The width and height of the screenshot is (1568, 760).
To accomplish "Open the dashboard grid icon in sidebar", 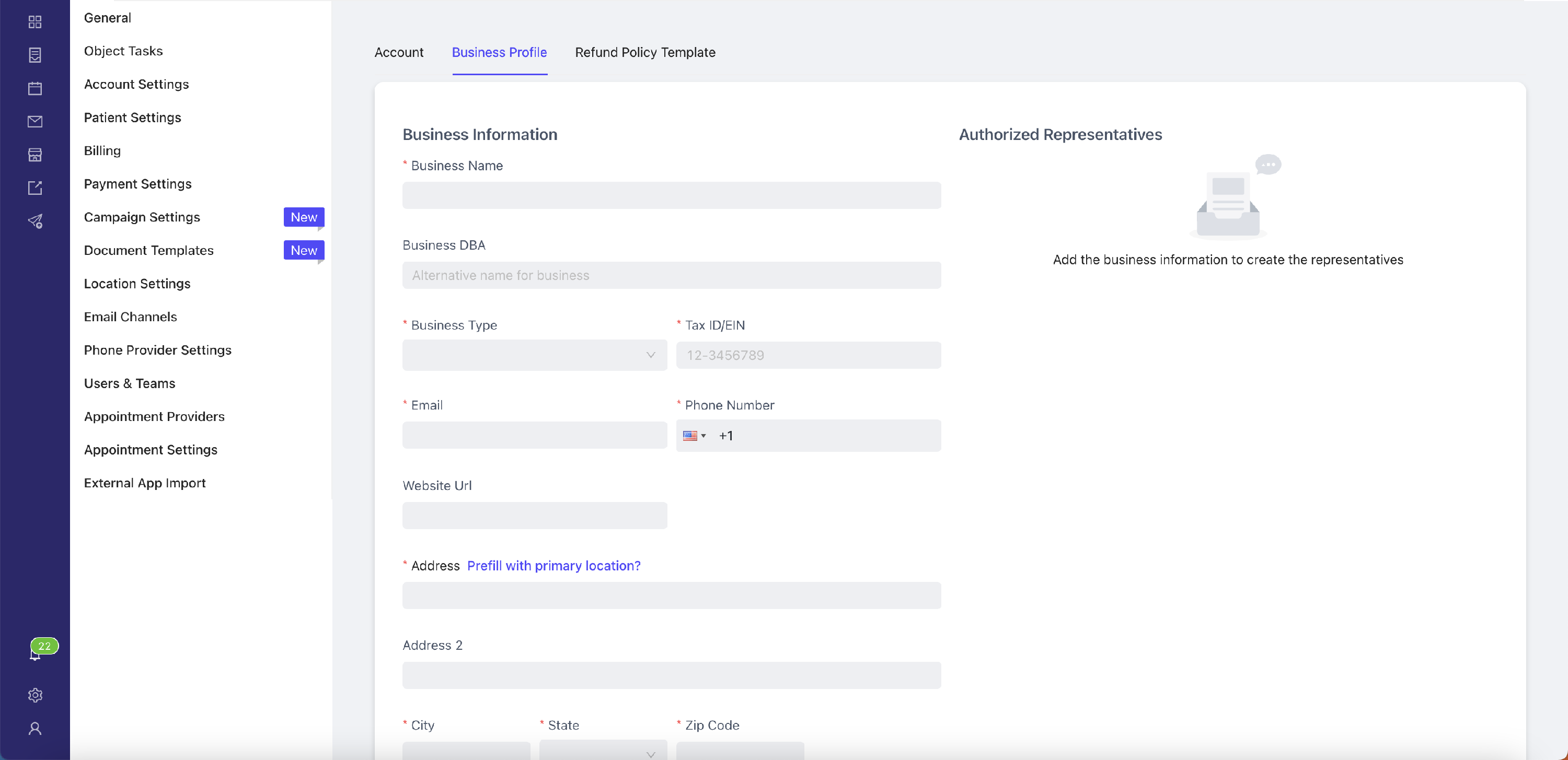I will pos(34,22).
